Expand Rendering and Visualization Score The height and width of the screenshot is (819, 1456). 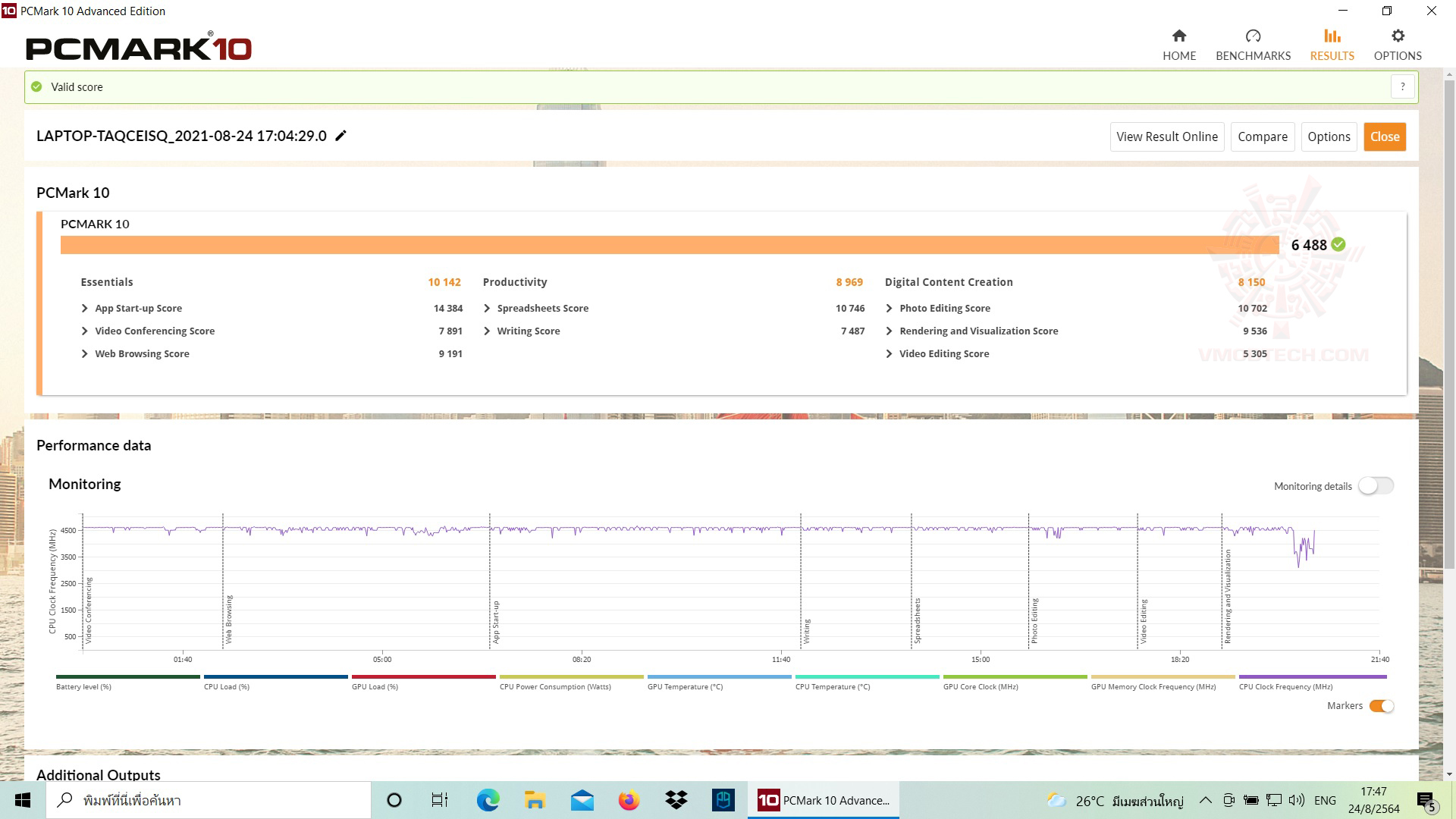(x=889, y=331)
